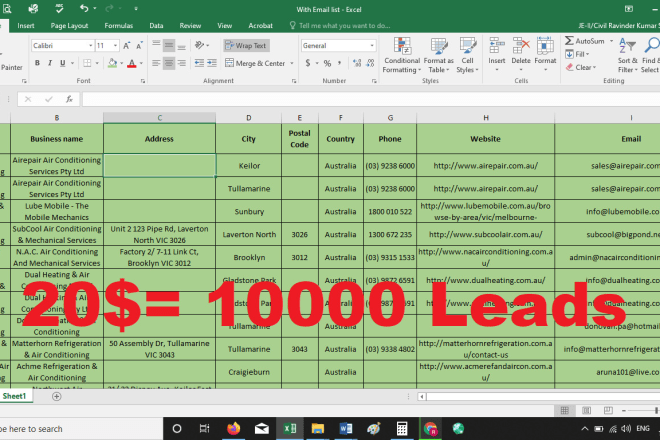Viewport: 660px width, 440px height.
Task: Open Font dialog launcher
Action: tap(143, 81)
